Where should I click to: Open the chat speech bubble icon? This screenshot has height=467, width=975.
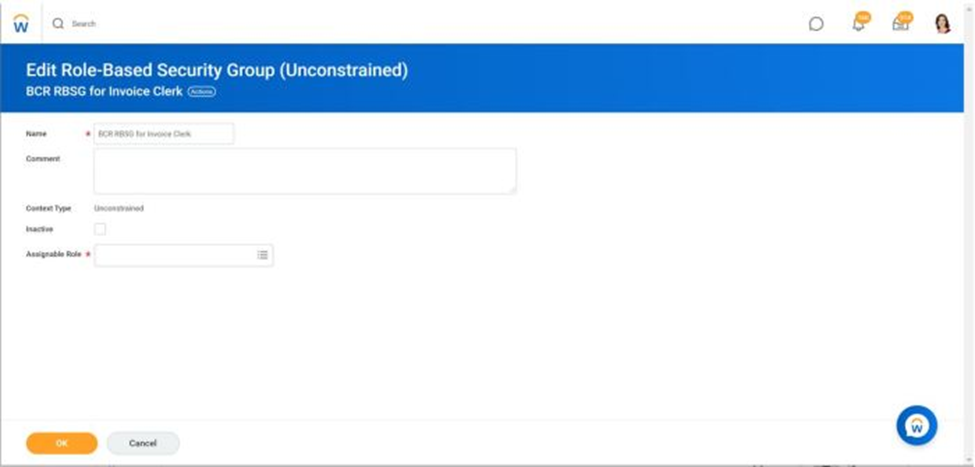pos(816,24)
